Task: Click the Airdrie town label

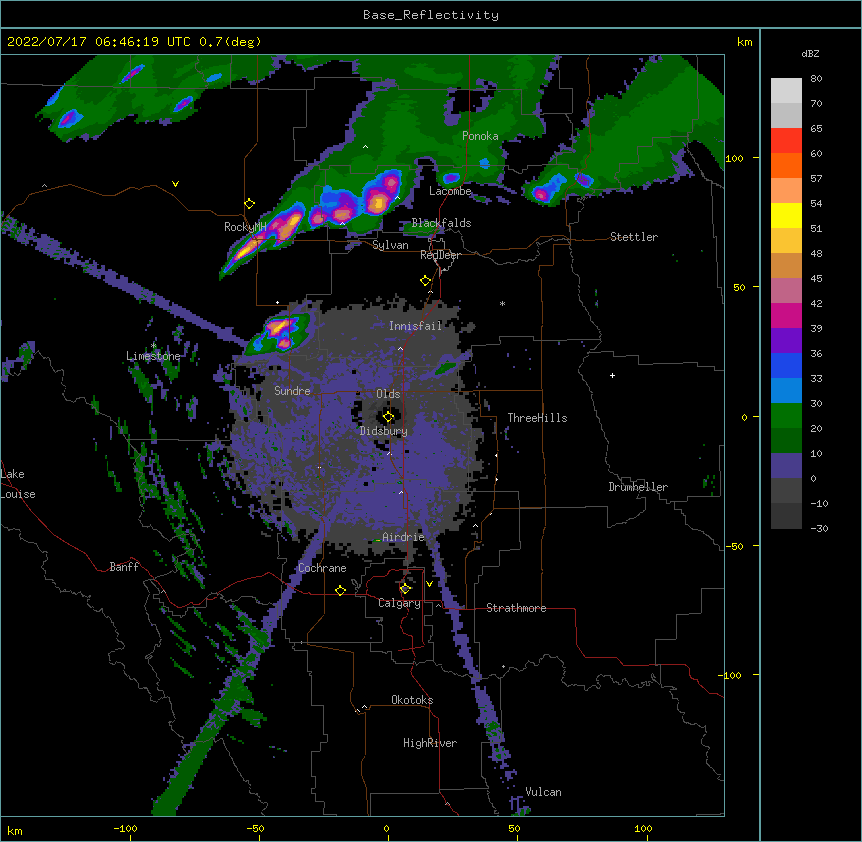Action: 403,537
